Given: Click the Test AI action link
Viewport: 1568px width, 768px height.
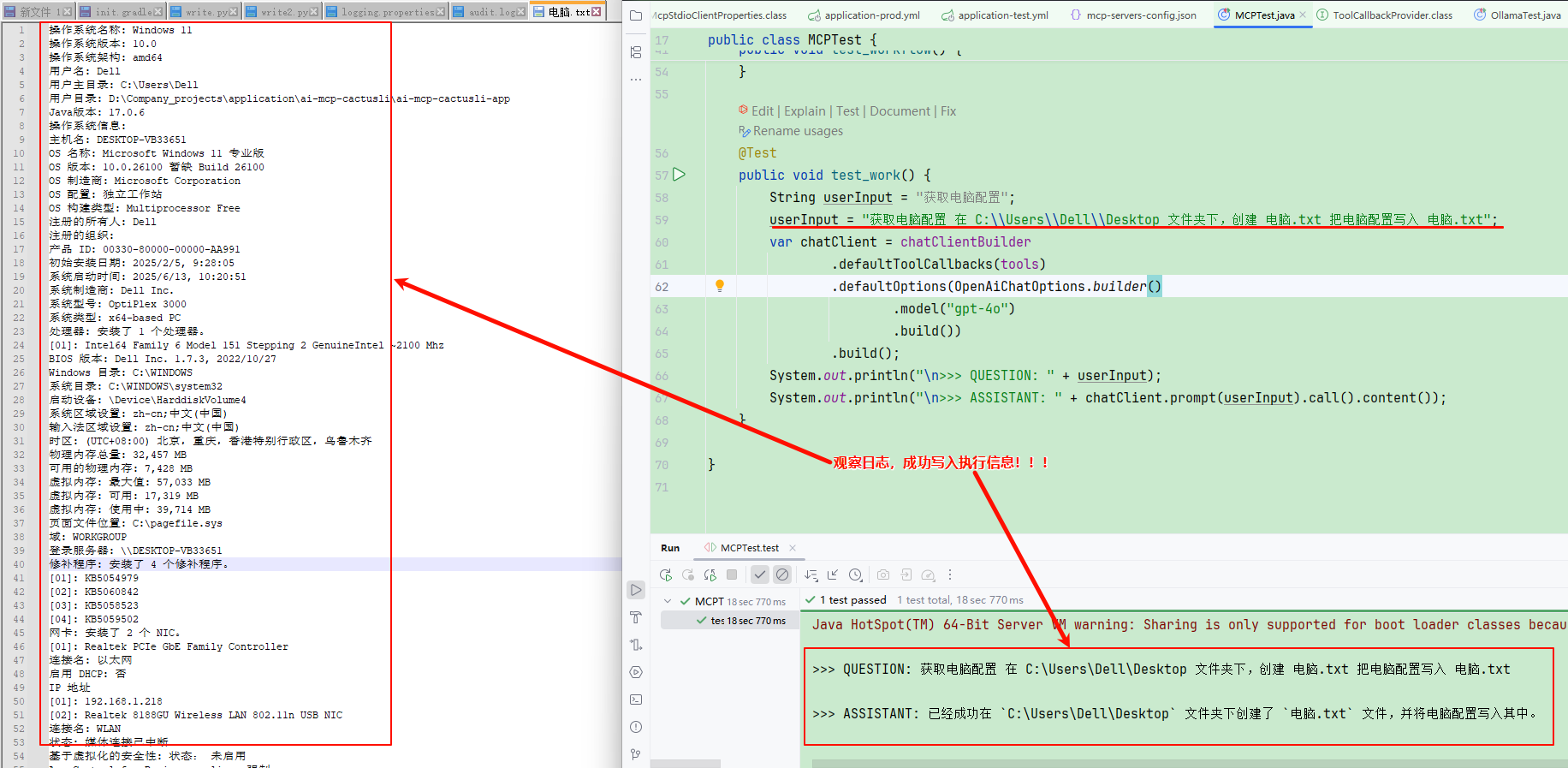Looking at the screenshot, I should click(847, 111).
